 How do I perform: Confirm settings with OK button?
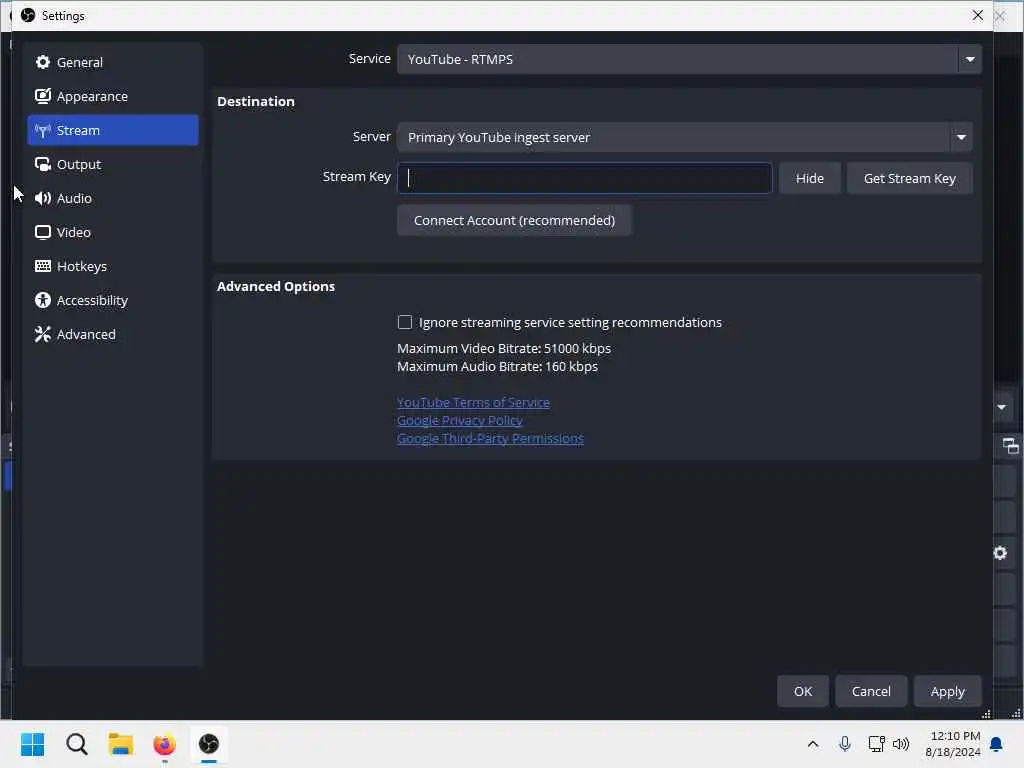803,691
